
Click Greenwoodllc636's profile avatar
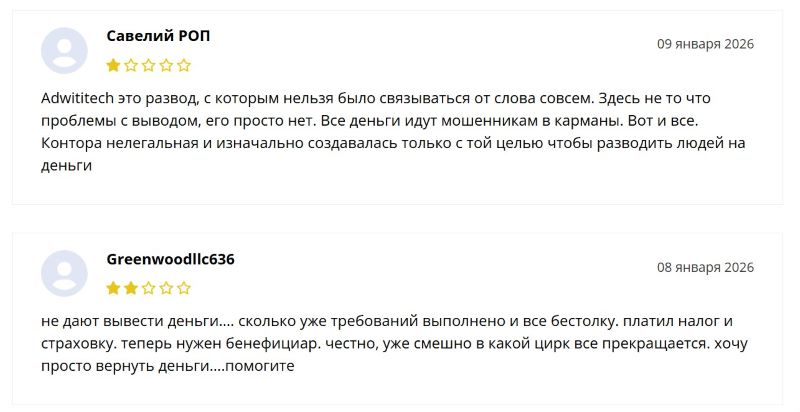(x=64, y=273)
